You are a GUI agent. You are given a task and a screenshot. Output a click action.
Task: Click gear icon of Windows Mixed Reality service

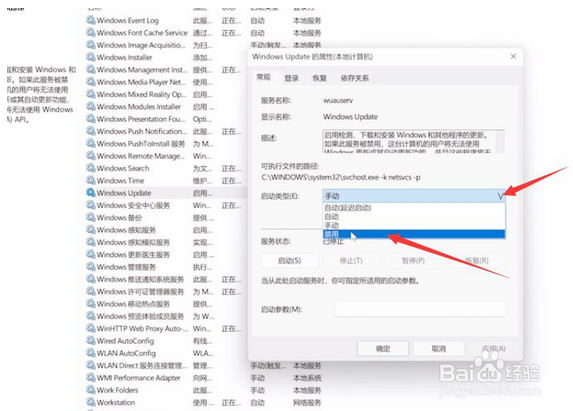[x=91, y=94]
